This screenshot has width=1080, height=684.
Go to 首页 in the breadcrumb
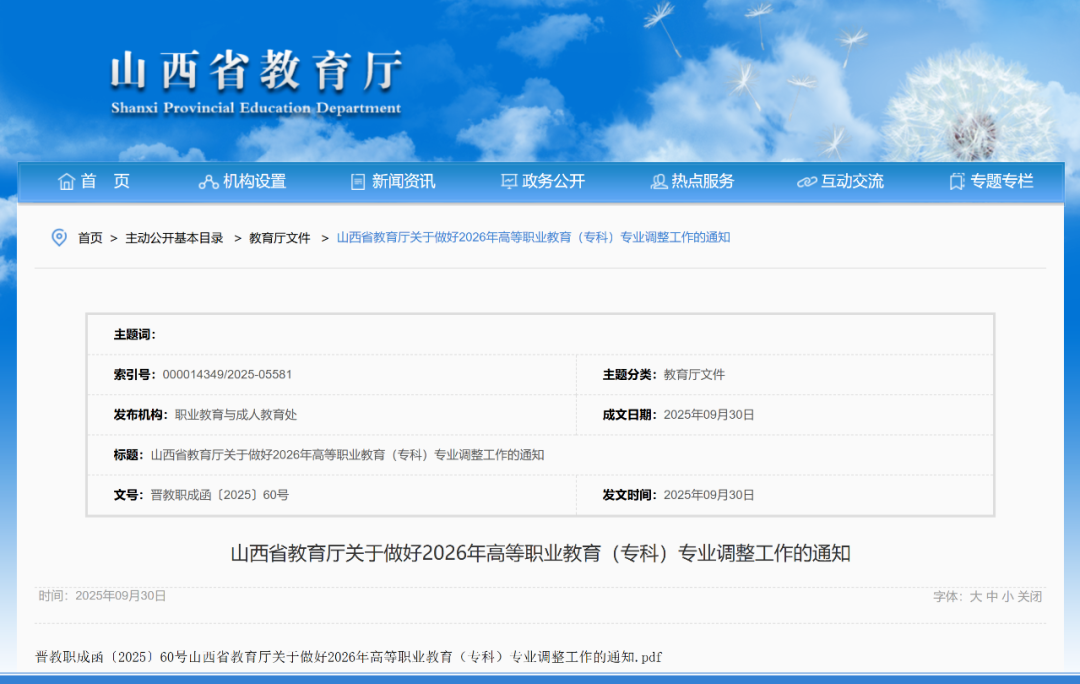90,238
